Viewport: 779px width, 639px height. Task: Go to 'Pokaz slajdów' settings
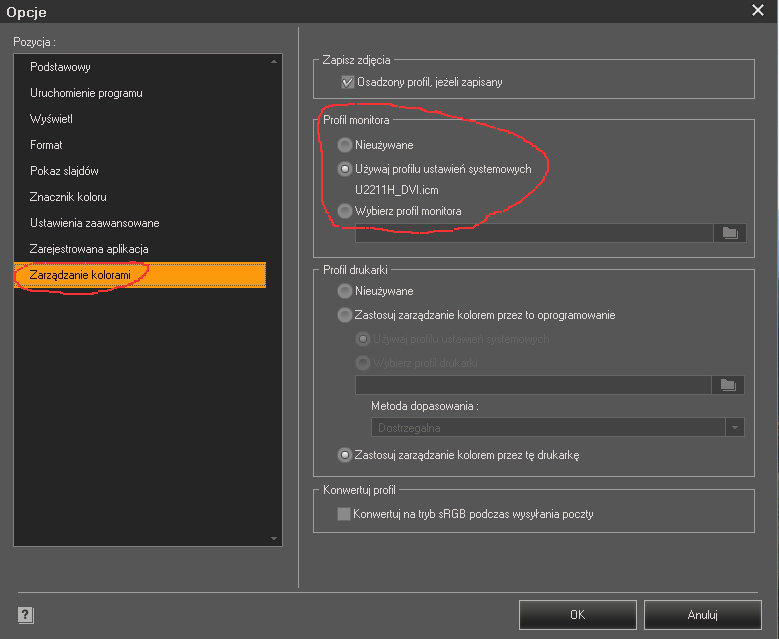point(64,171)
